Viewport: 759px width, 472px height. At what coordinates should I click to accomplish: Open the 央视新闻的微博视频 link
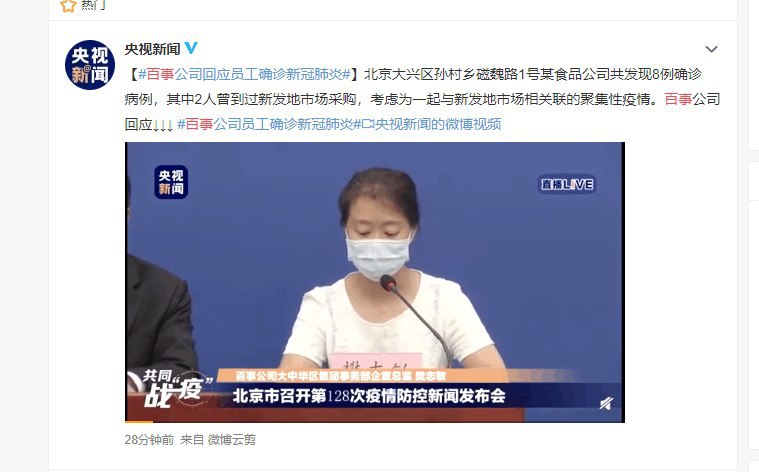(x=438, y=124)
